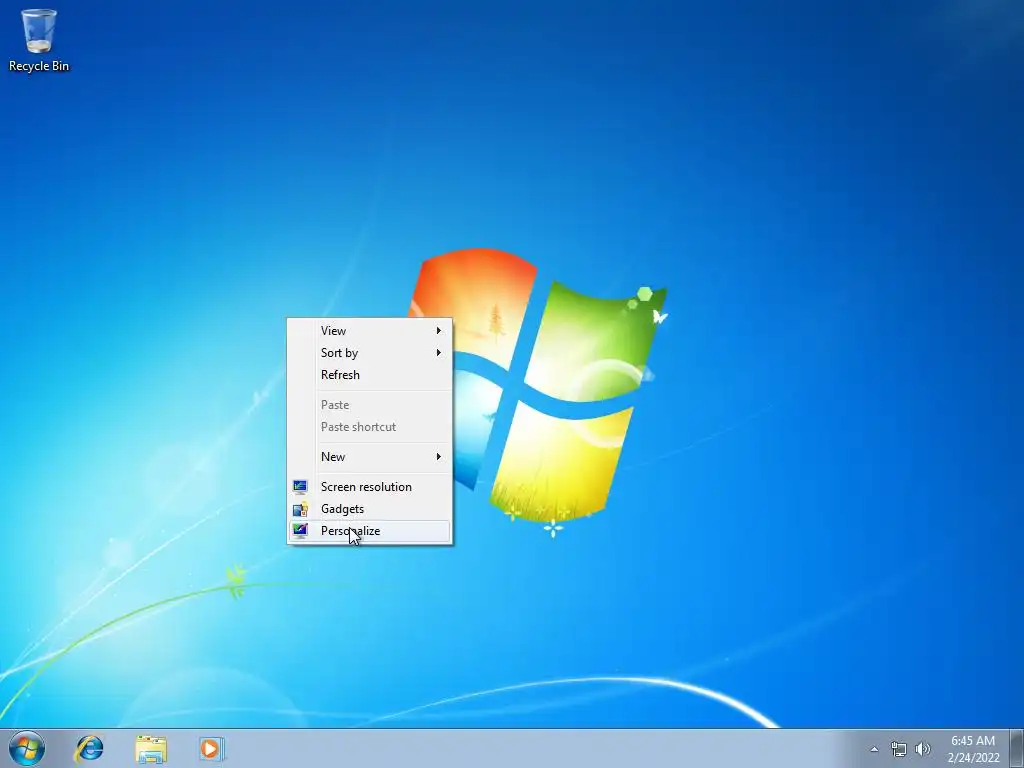Show hidden tray icons arrow
This screenshot has height=768, width=1024.
[874, 749]
